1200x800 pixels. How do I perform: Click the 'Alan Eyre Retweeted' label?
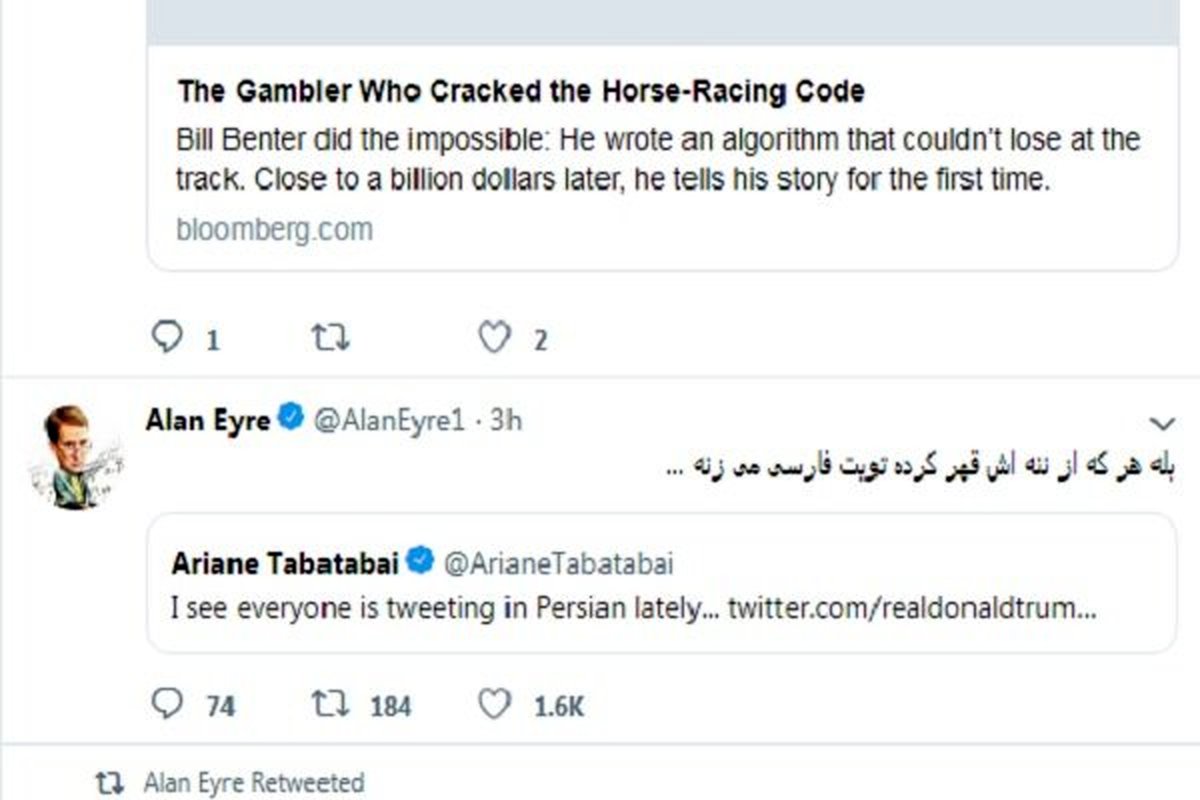pyautogui.click(x=254, y=781)
